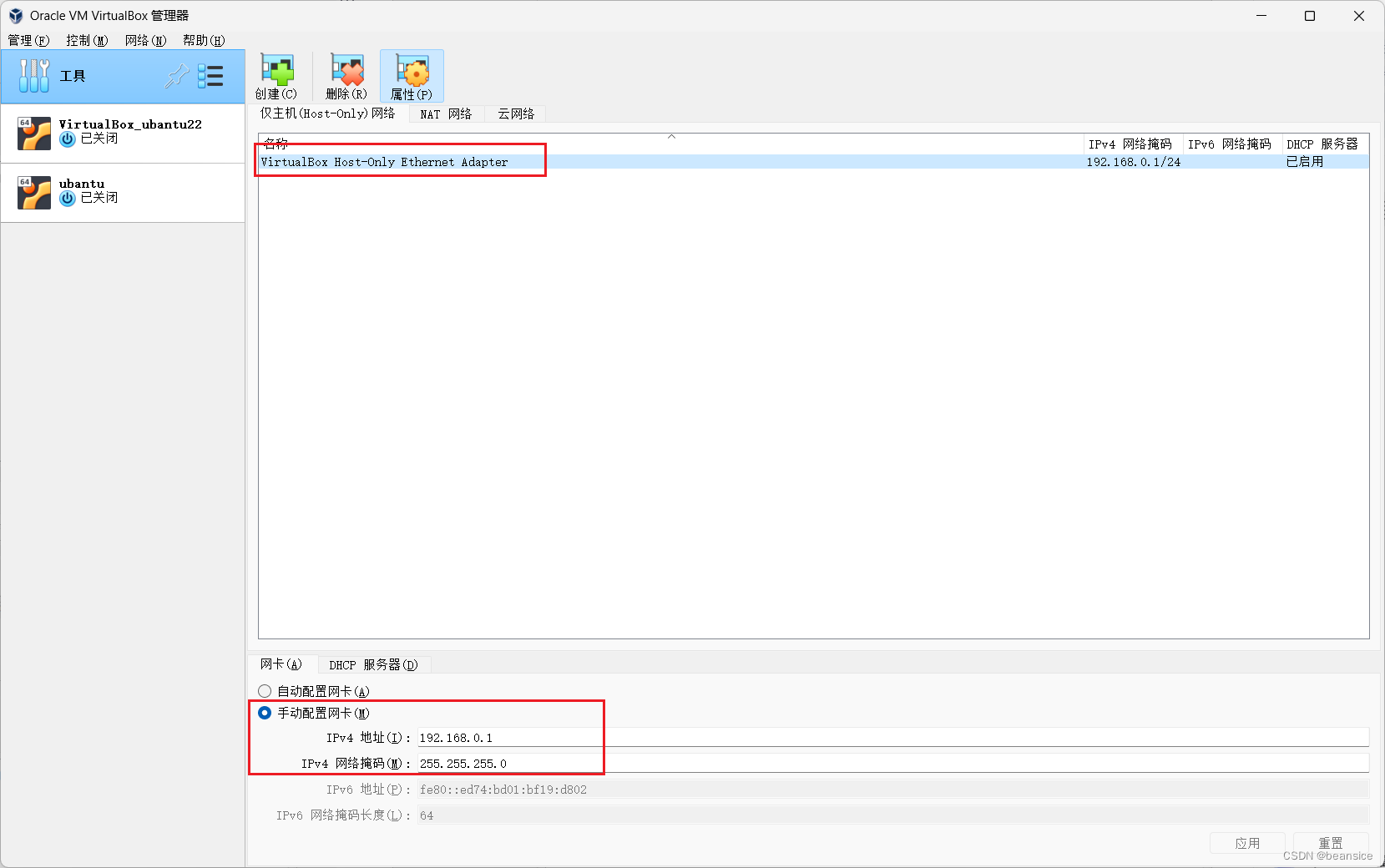Open the 网络(N) menu
Viewport: 1385px width, 868px height.
click(145, 40)
